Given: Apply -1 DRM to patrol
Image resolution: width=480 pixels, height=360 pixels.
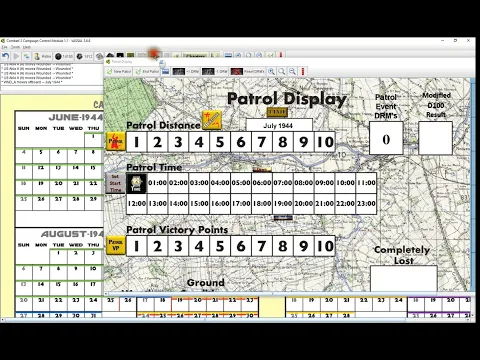Looking at the screenshot, I should (x=215, y=71).
